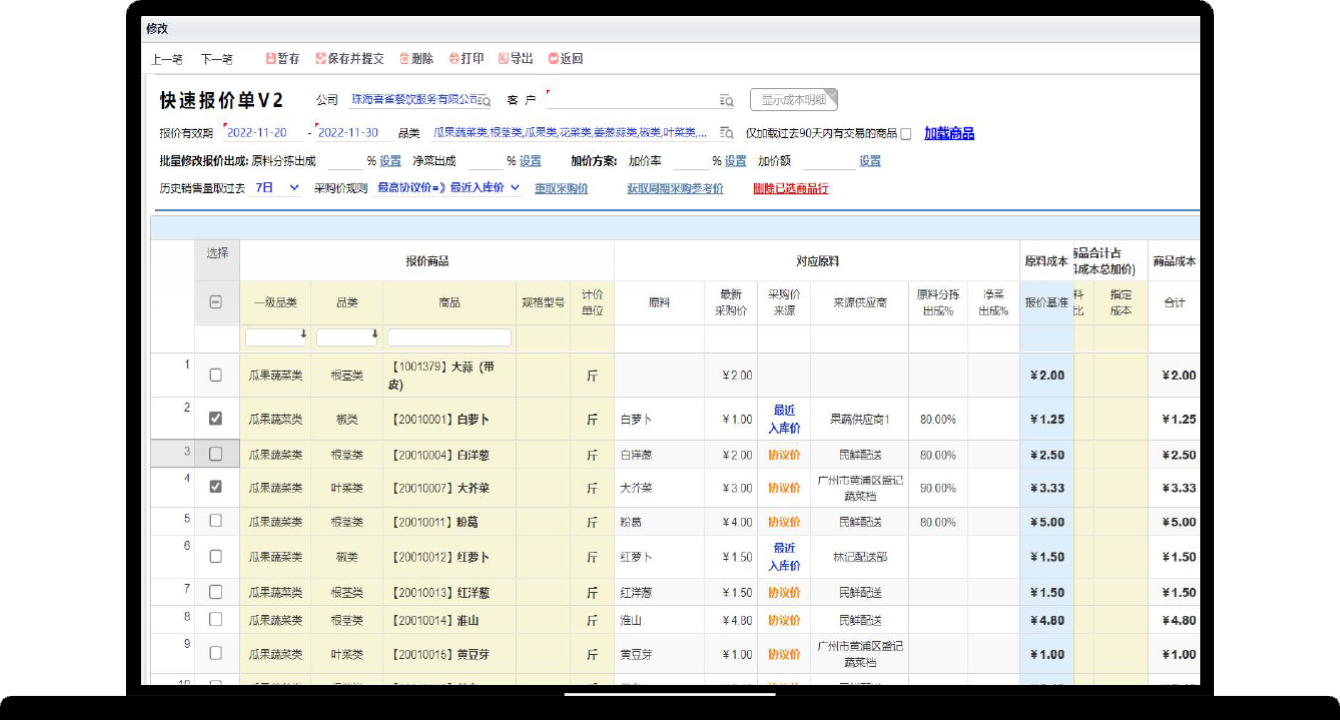Click the 商品 column header
1340x720 pixels.
pyautogui.click(x=449, y=302)
